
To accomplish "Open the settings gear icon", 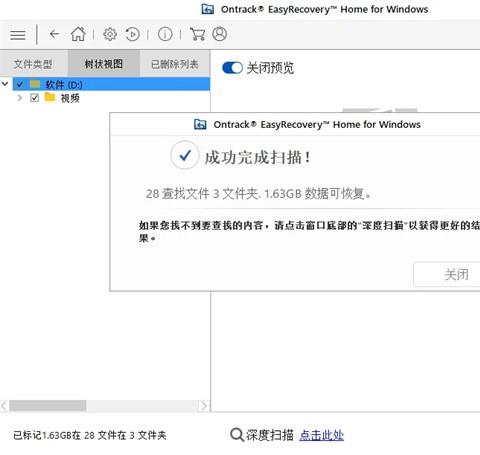I will pos(110,34).
